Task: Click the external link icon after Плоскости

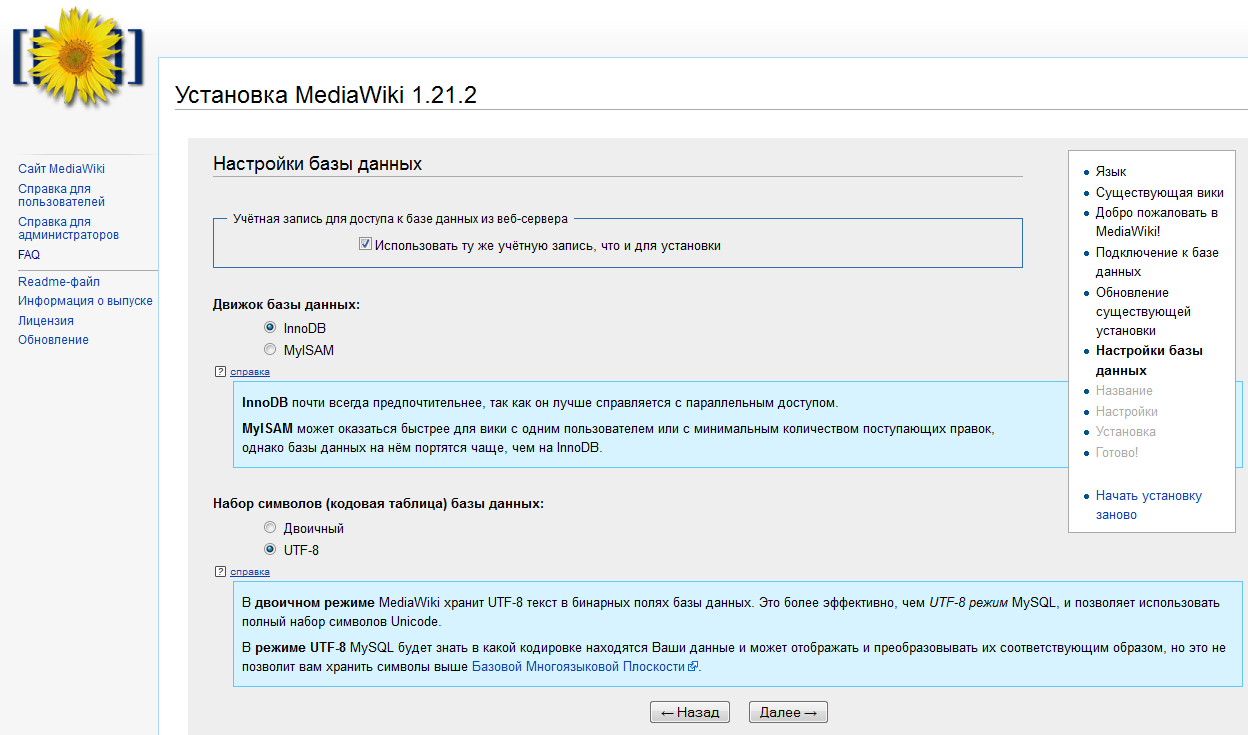Action: pos(692,667)
